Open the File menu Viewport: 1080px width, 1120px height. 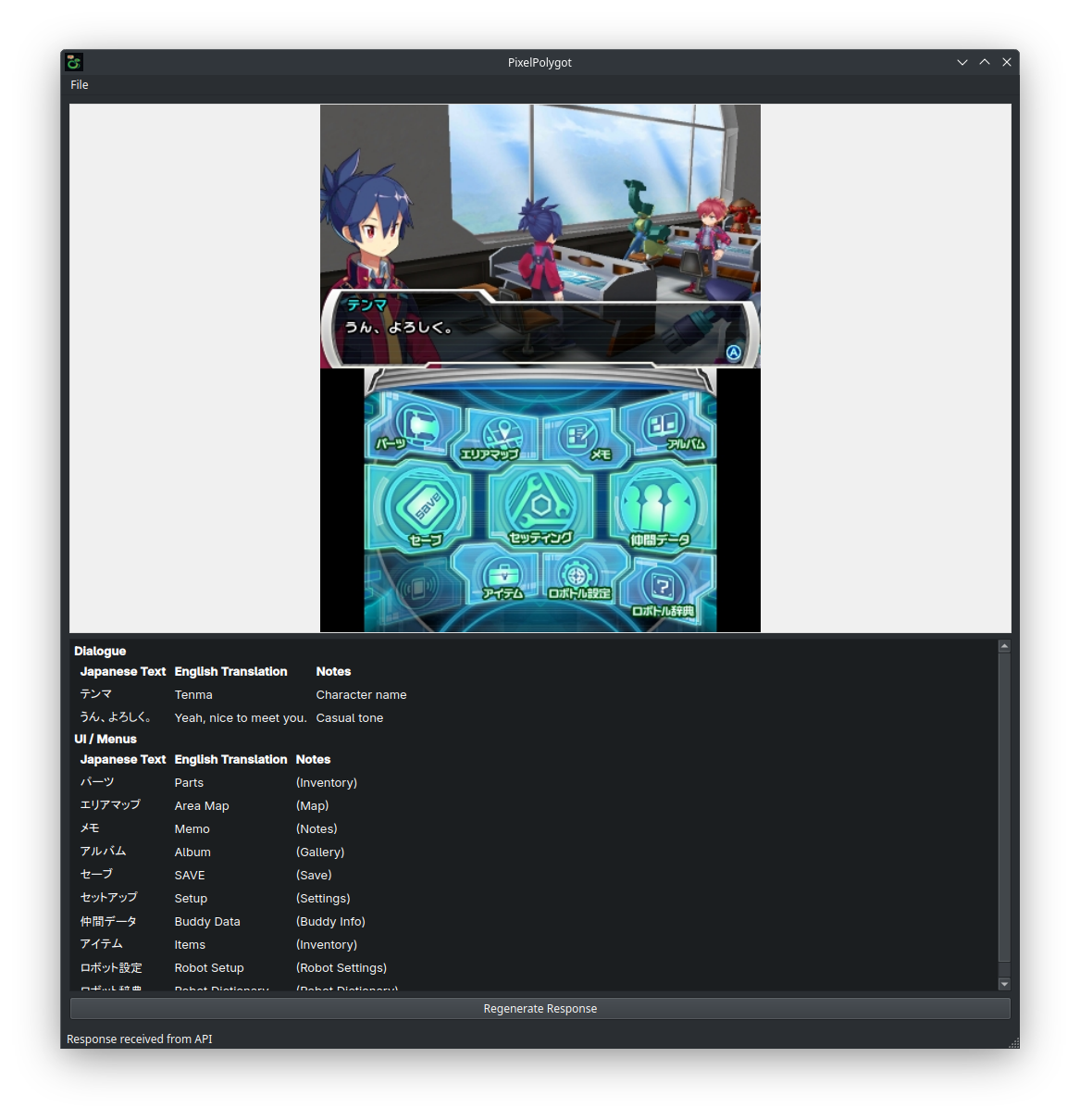click(80, 85)
